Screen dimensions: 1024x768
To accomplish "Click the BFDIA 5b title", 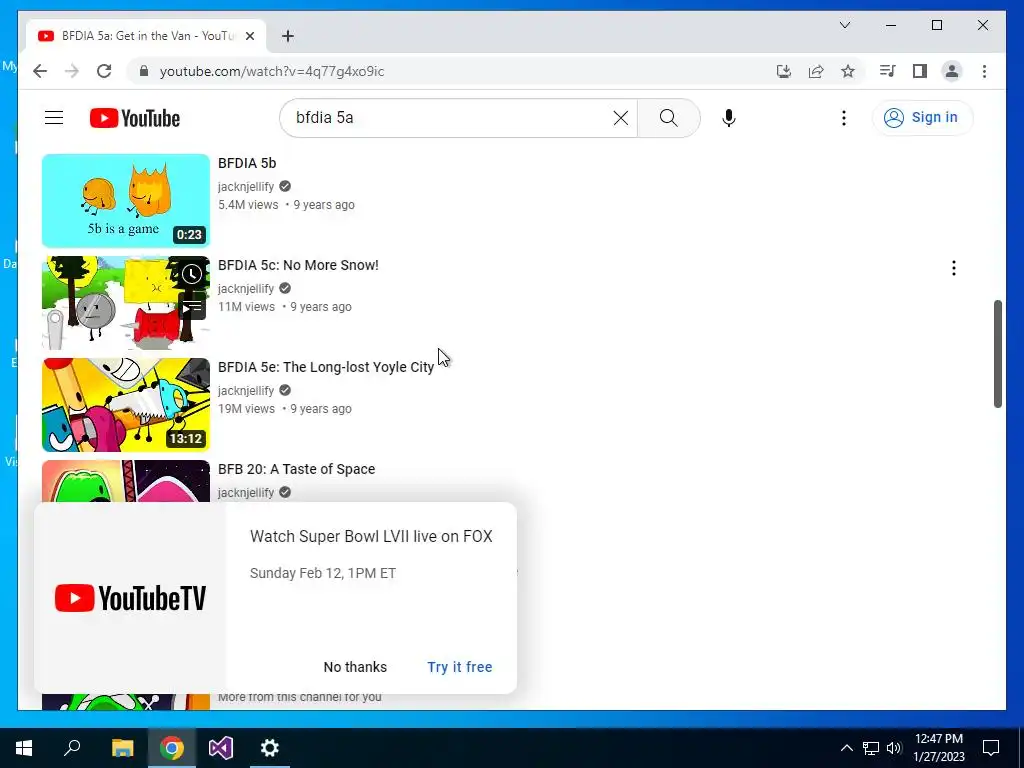I will point(247,163).
